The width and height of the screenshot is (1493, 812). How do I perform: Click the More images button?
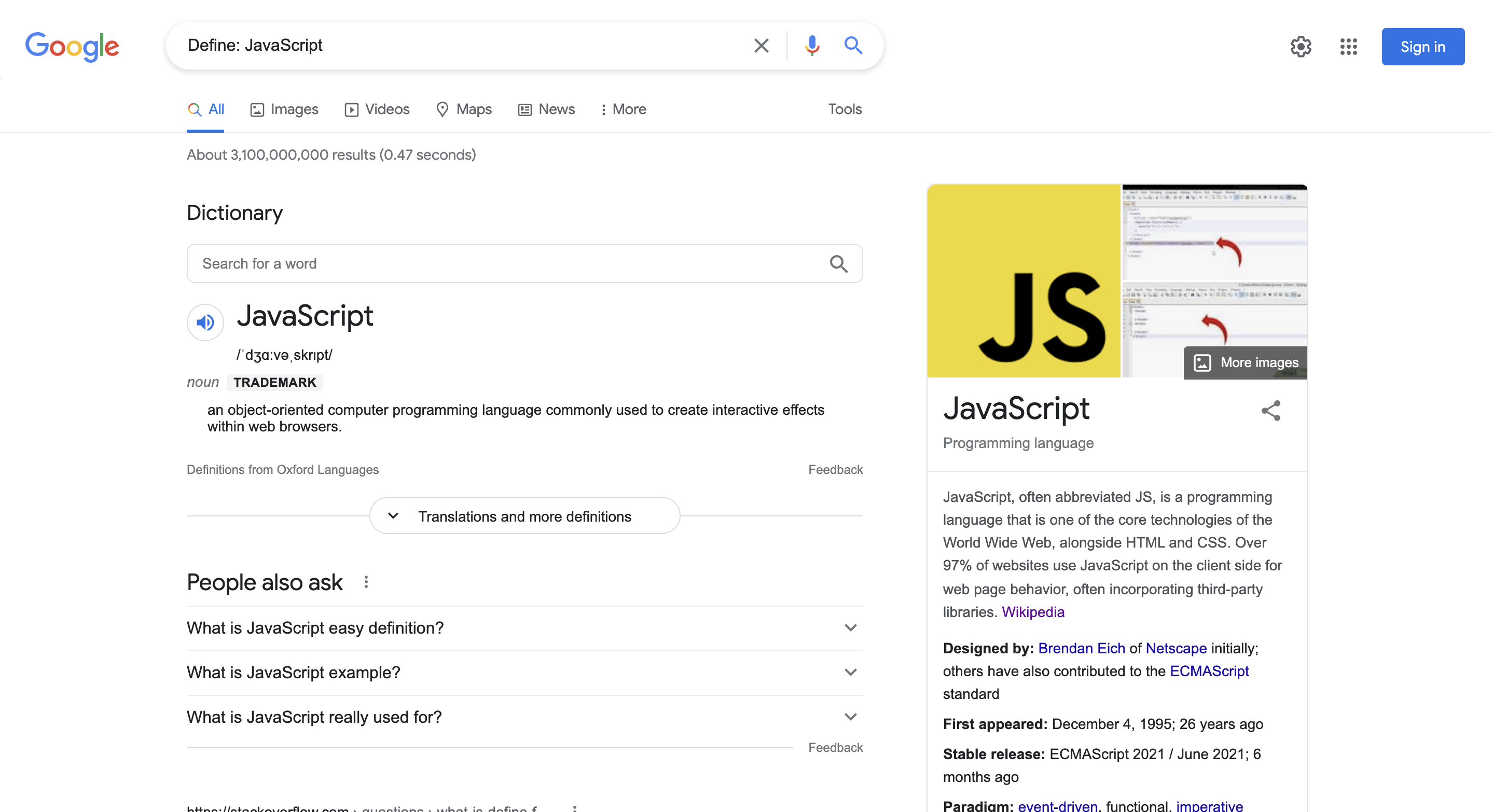tap(1245, 362)
